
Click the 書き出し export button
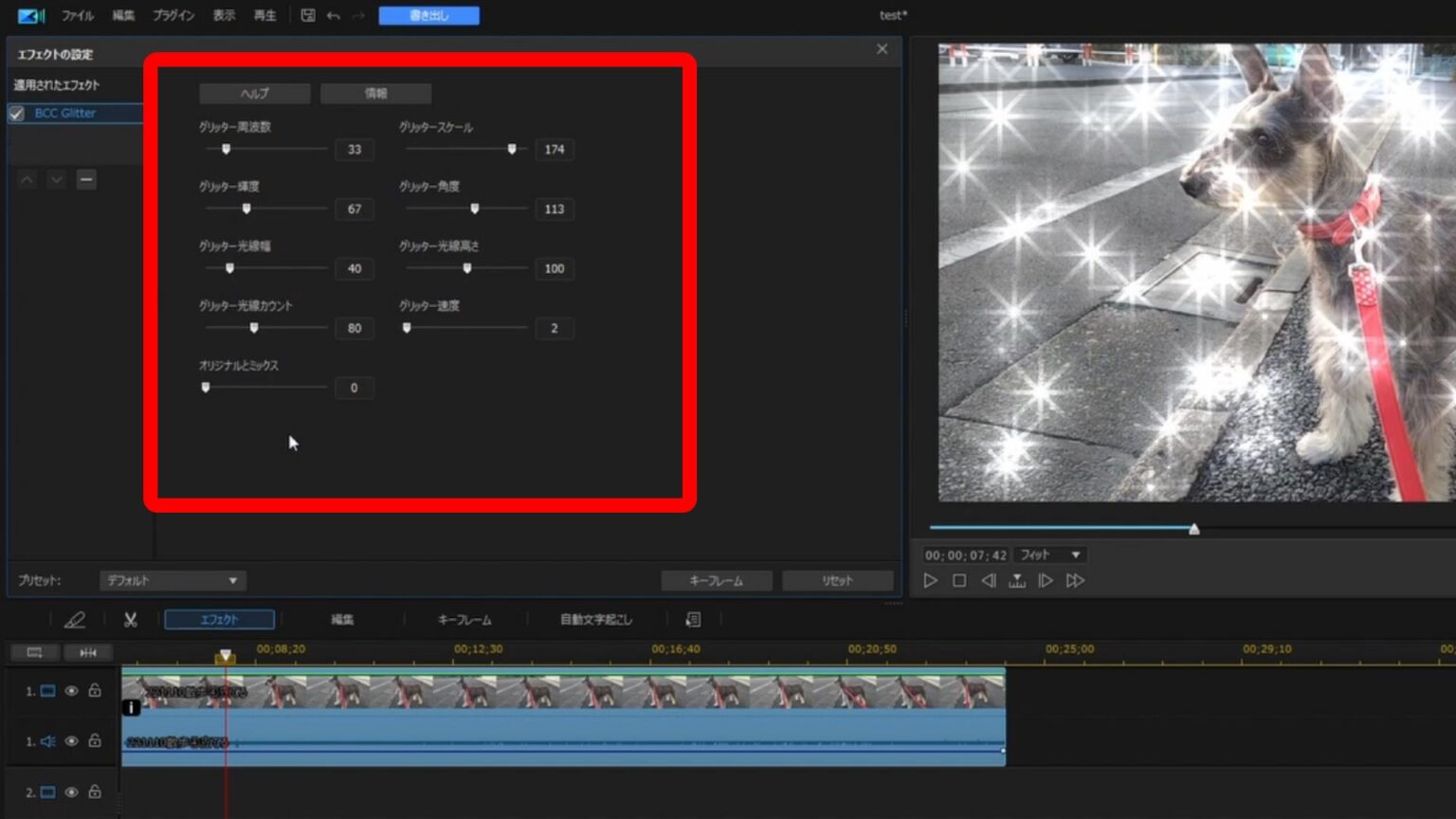[428, 15]
